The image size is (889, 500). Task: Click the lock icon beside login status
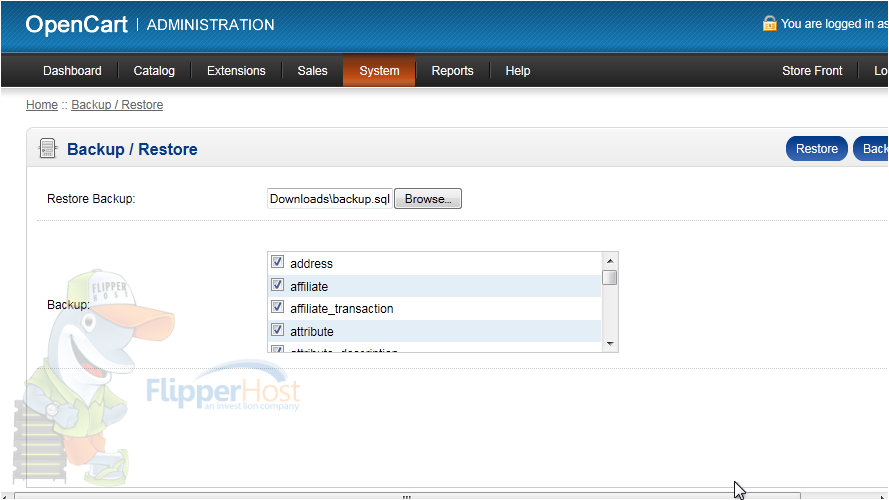pos(769,24)
